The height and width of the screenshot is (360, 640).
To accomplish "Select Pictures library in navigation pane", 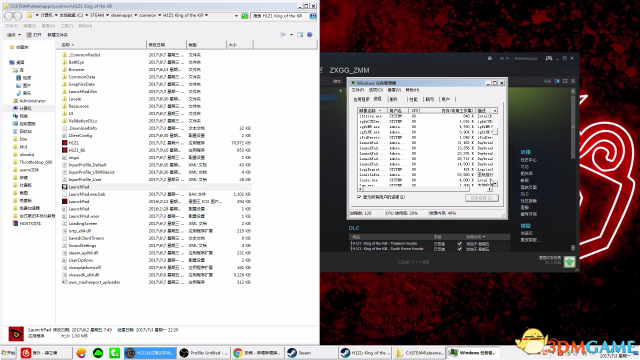I will point(23,85).
